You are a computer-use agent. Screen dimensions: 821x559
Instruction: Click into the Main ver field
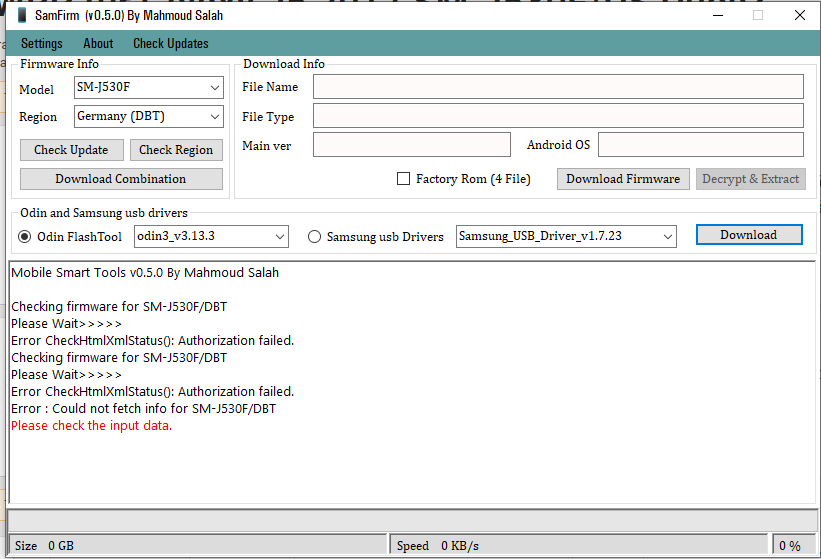point(412,144)
